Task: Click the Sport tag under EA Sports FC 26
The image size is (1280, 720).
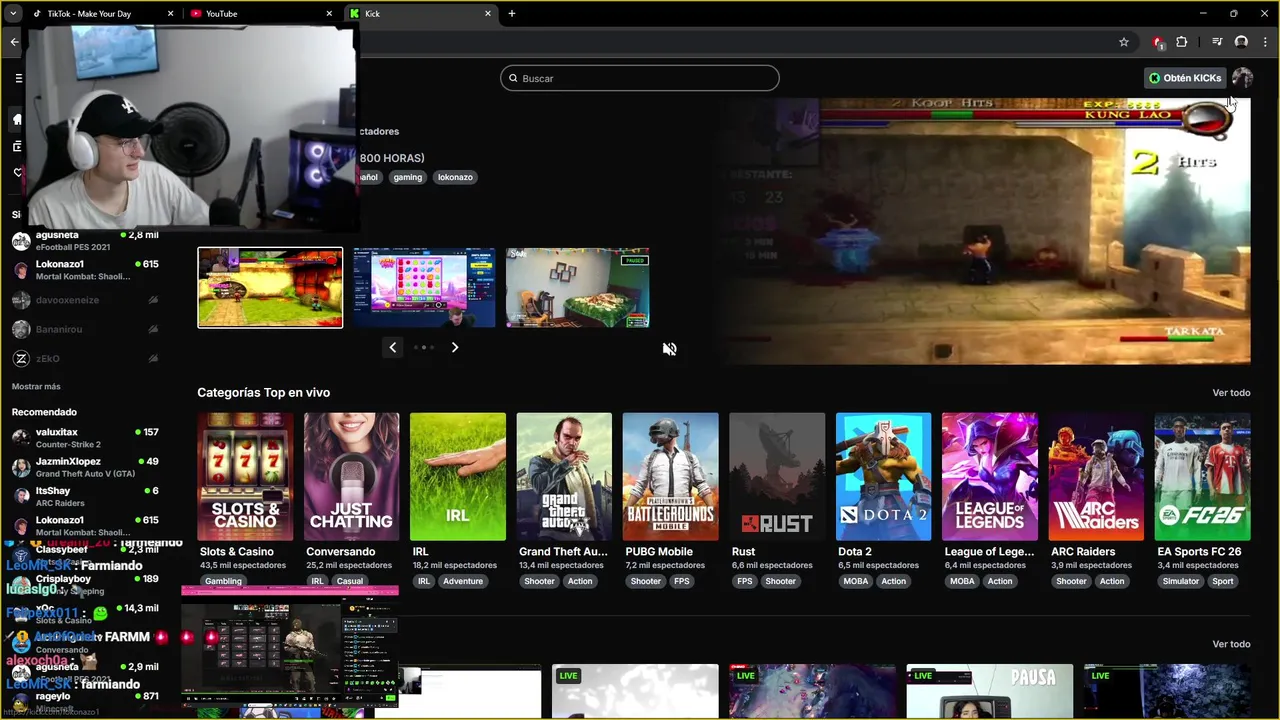Action: [1223, 581]
